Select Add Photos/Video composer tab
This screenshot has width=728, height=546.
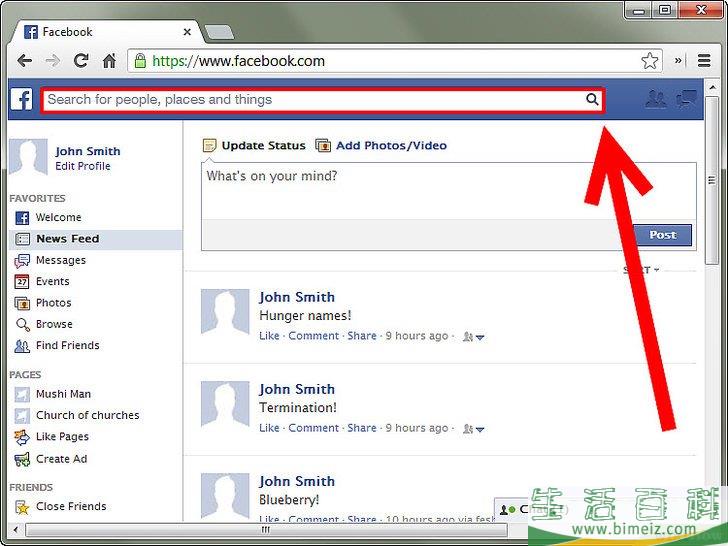tap(391, 146)
